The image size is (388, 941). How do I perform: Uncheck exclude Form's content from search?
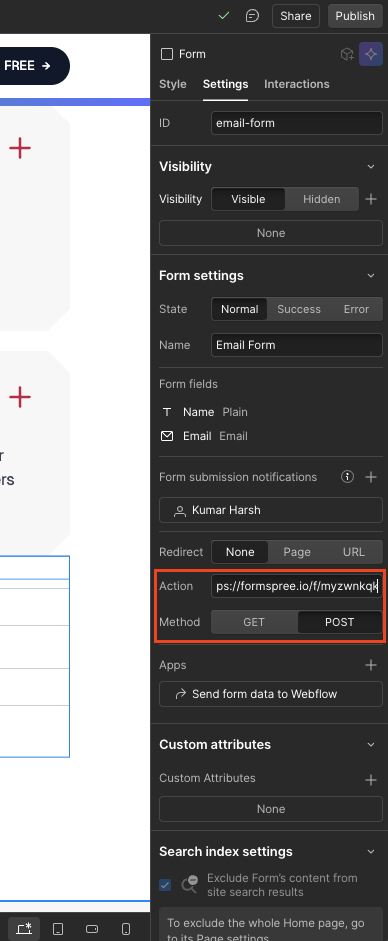(165, 885)
